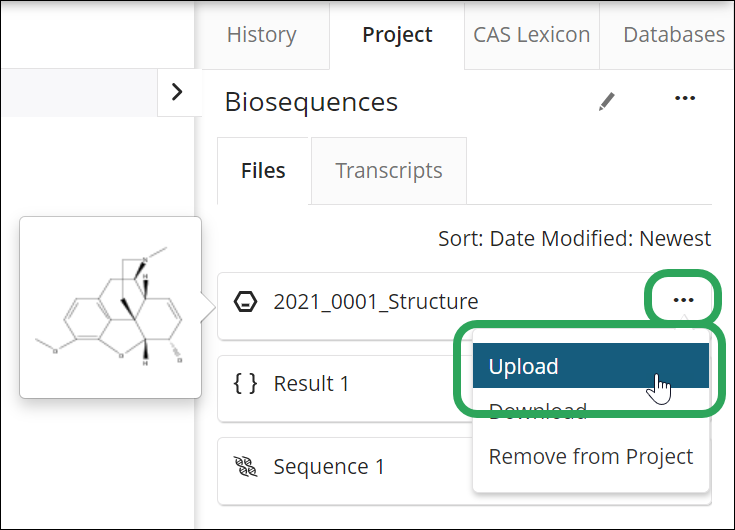735x530 pixels.
Task: Select the Project tab
Action: (397, 34)
